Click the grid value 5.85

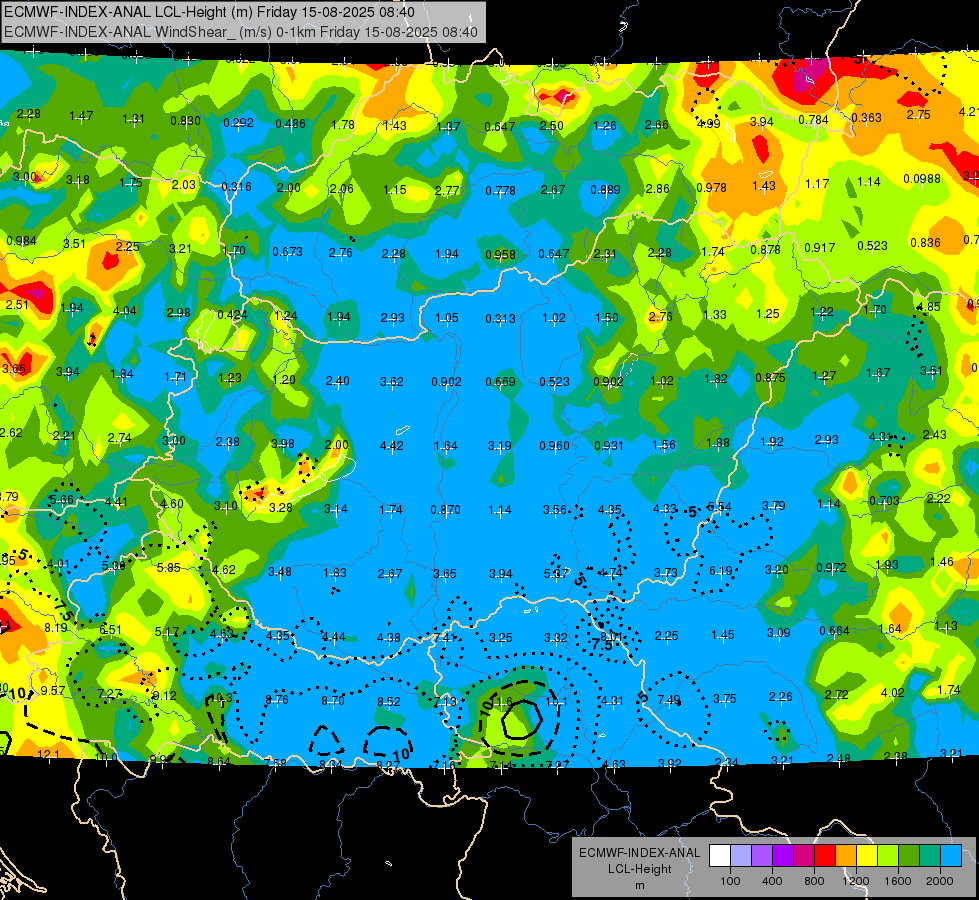[x=169, y=568]
